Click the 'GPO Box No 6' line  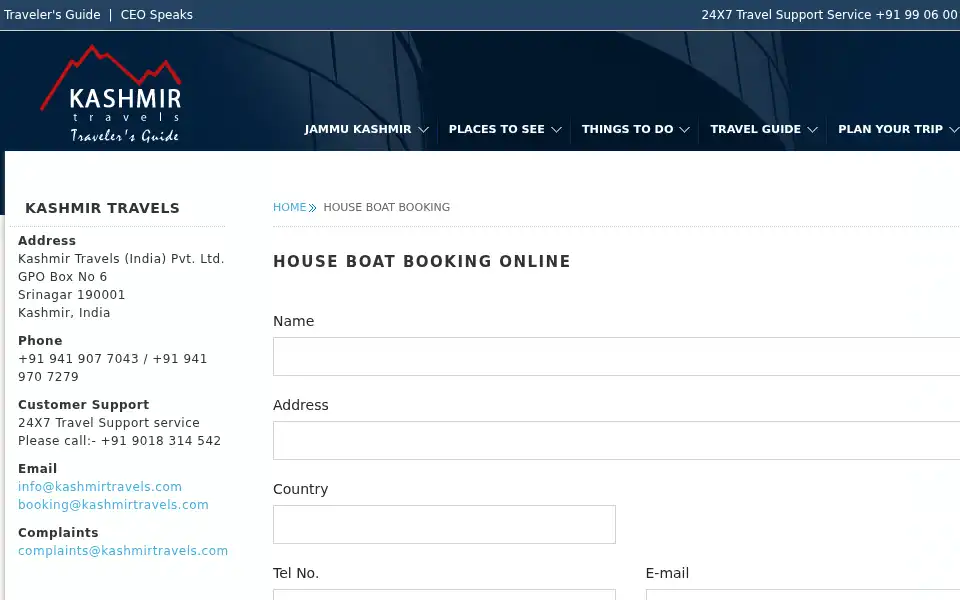click(62, 277)
